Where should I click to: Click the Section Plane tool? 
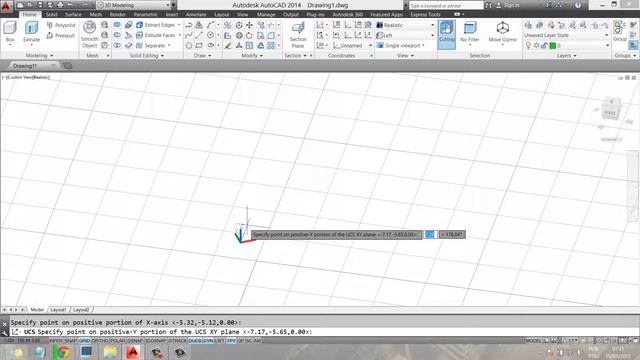[x=298, y=35]
